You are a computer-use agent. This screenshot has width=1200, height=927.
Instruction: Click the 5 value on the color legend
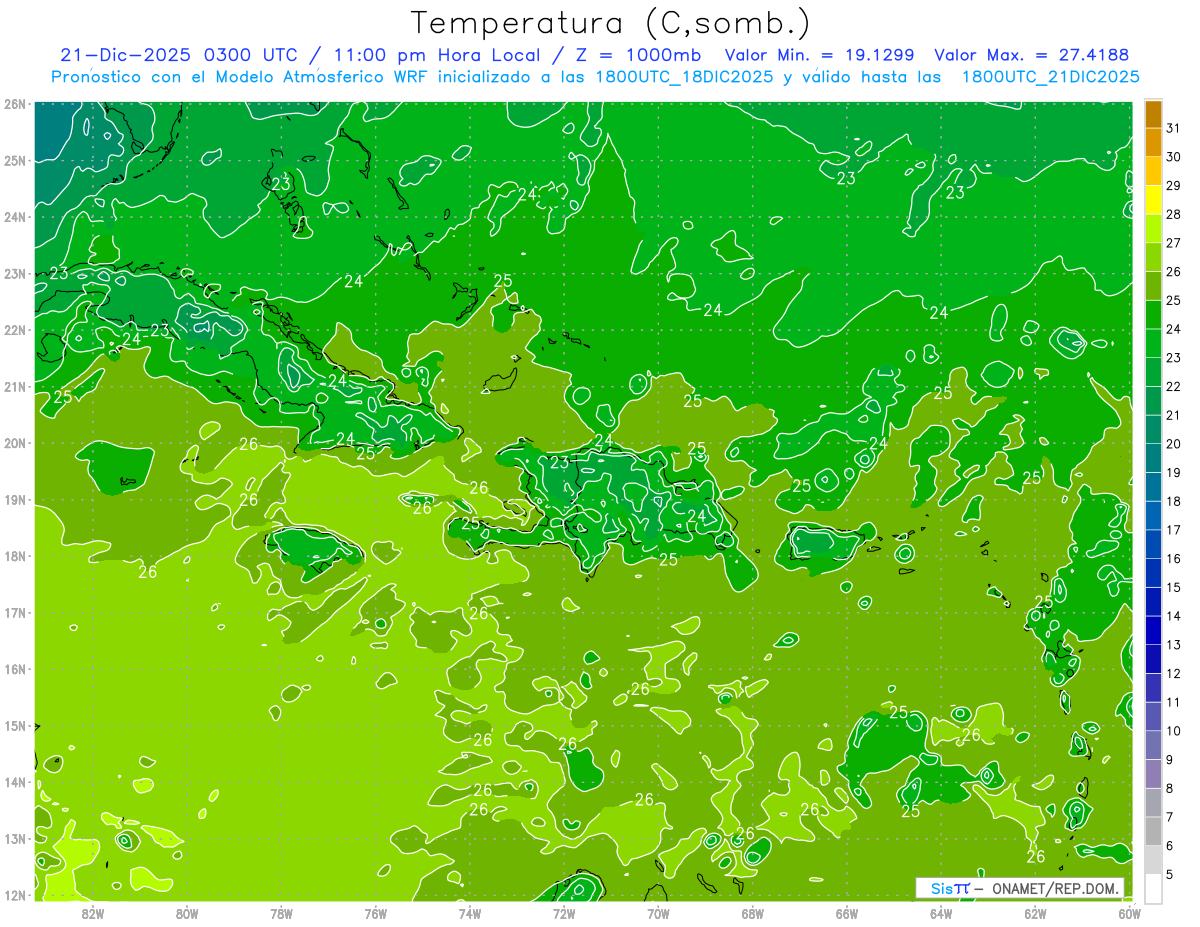click(x=1170, y=874)
